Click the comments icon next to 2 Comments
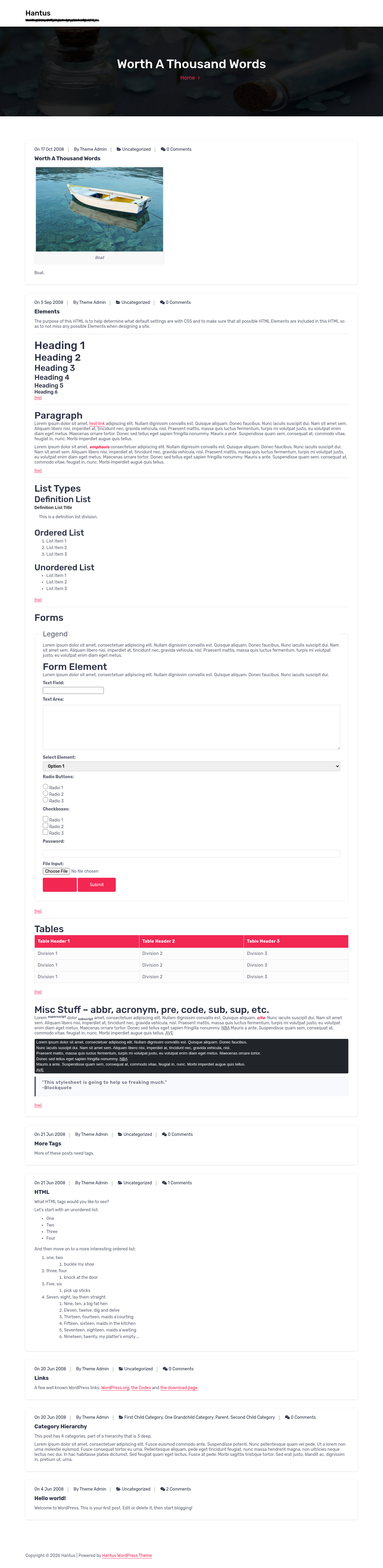Viewport: 383px width, 1568px height. (x=162, y=1489)
